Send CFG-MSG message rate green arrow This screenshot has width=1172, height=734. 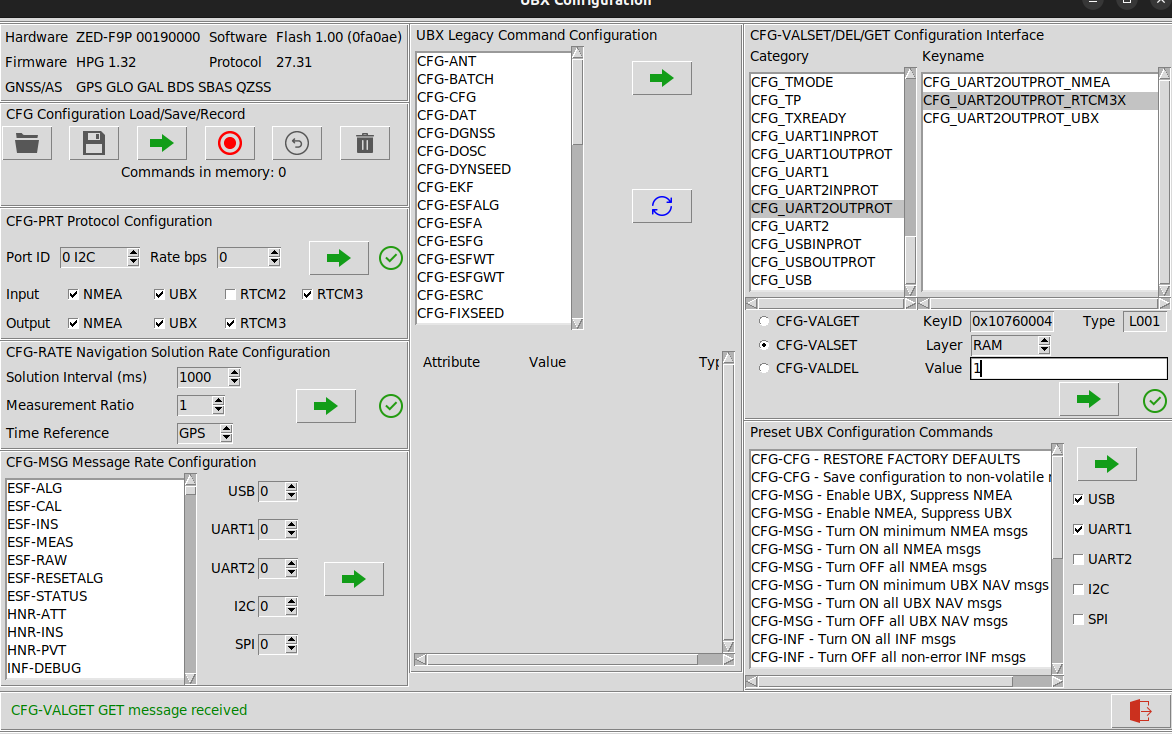coord(354,579)
